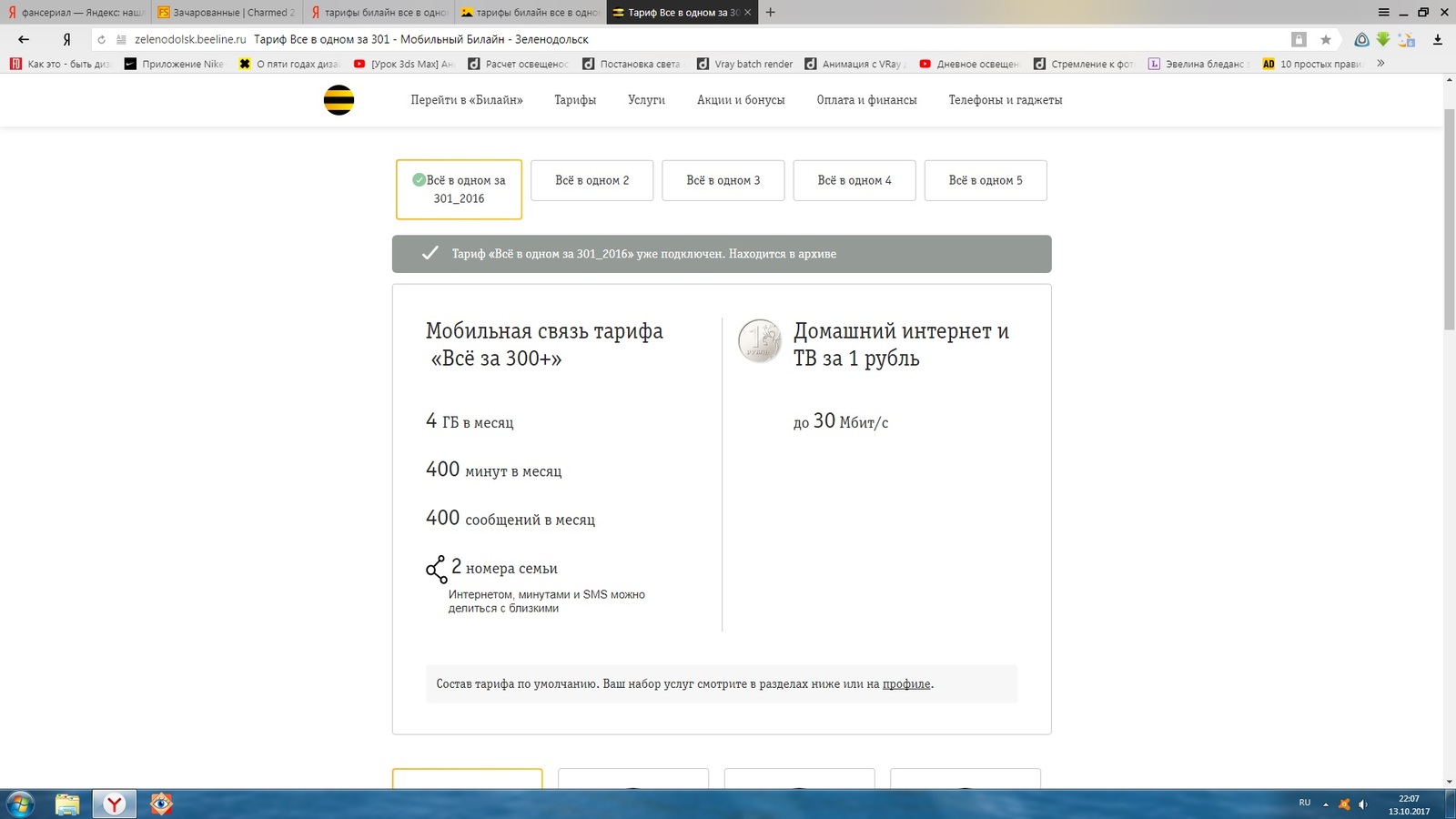Image resolution: width=1456 pixels, height=819 pixels.
Task: Select the 'Всё в одном 4' tariff
Action: [x=854, y=180]
